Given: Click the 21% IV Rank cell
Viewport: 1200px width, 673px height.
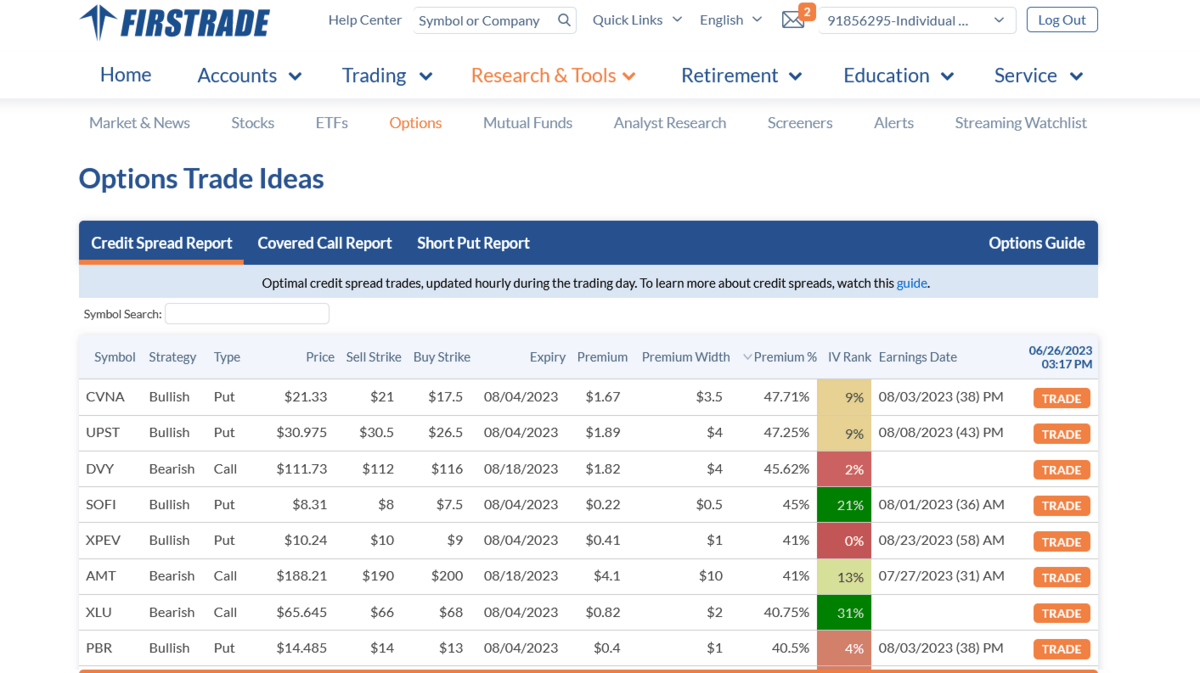Looking at the screenshot, I should pyautogui.click(x=844, y=505).
